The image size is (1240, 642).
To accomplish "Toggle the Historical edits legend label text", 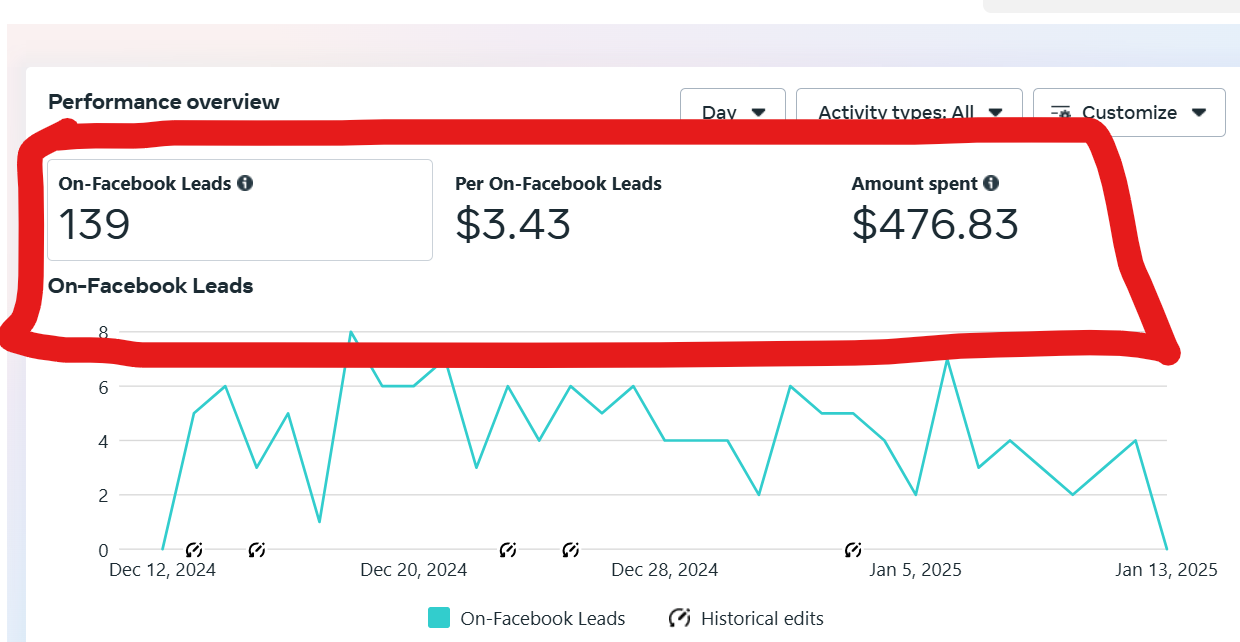I will [762, 618].
